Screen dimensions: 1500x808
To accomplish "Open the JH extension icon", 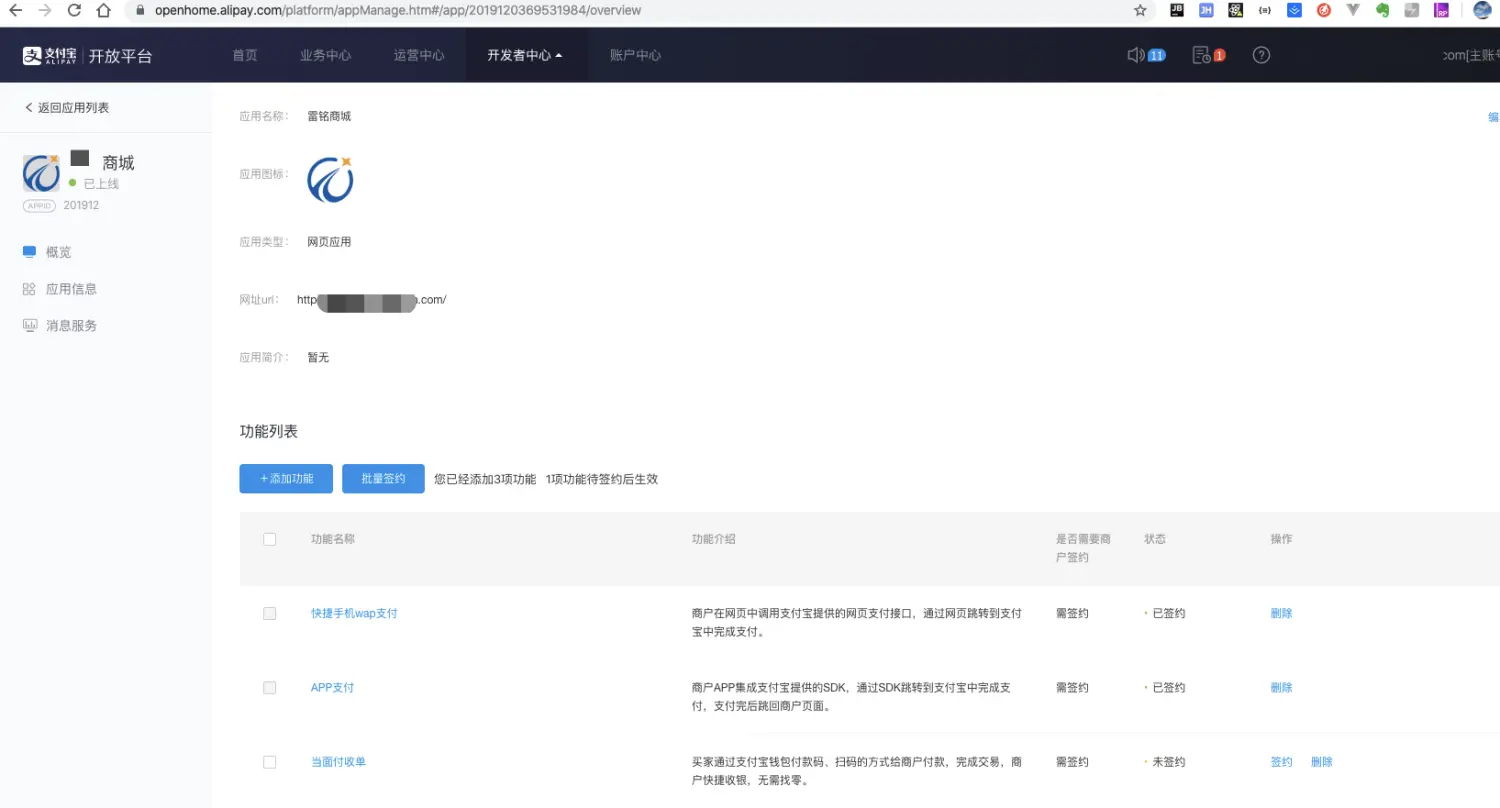I will pos(1206,10).
